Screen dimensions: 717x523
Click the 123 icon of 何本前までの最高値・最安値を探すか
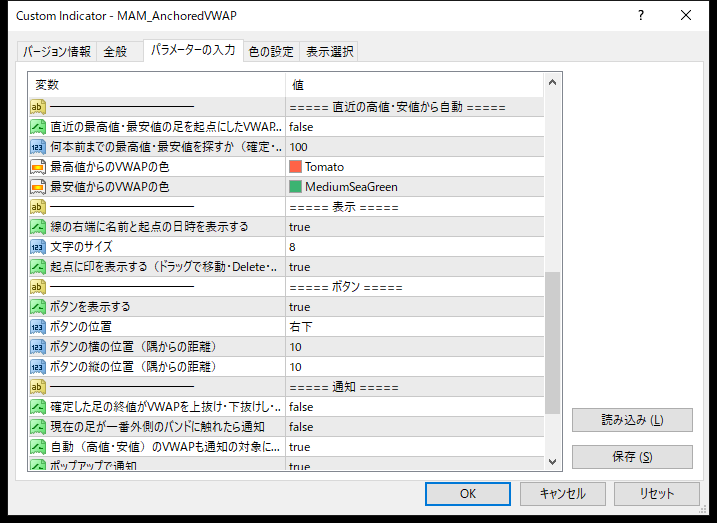pyautogui.click(x=38, y=147)
